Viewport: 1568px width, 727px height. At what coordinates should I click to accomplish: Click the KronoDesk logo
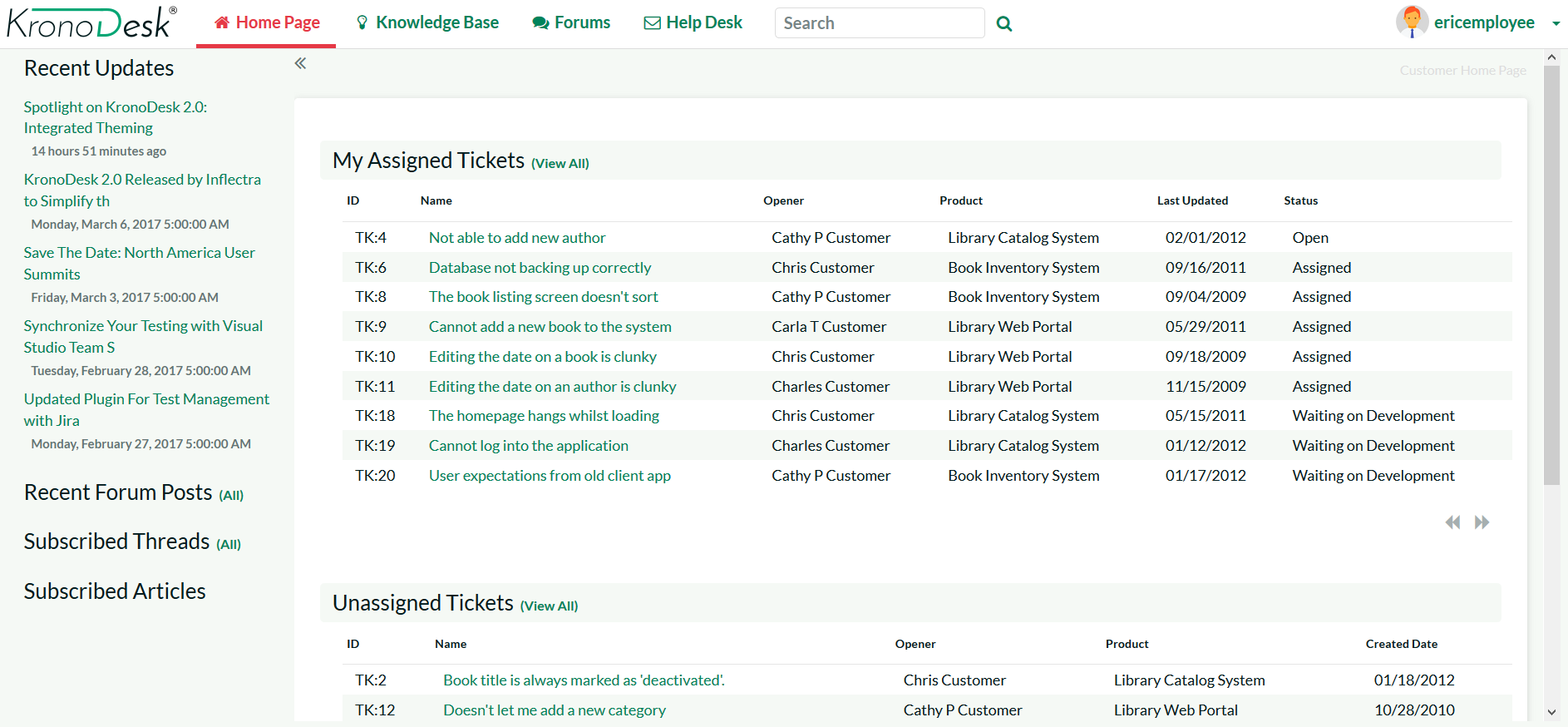coord(91,23)
